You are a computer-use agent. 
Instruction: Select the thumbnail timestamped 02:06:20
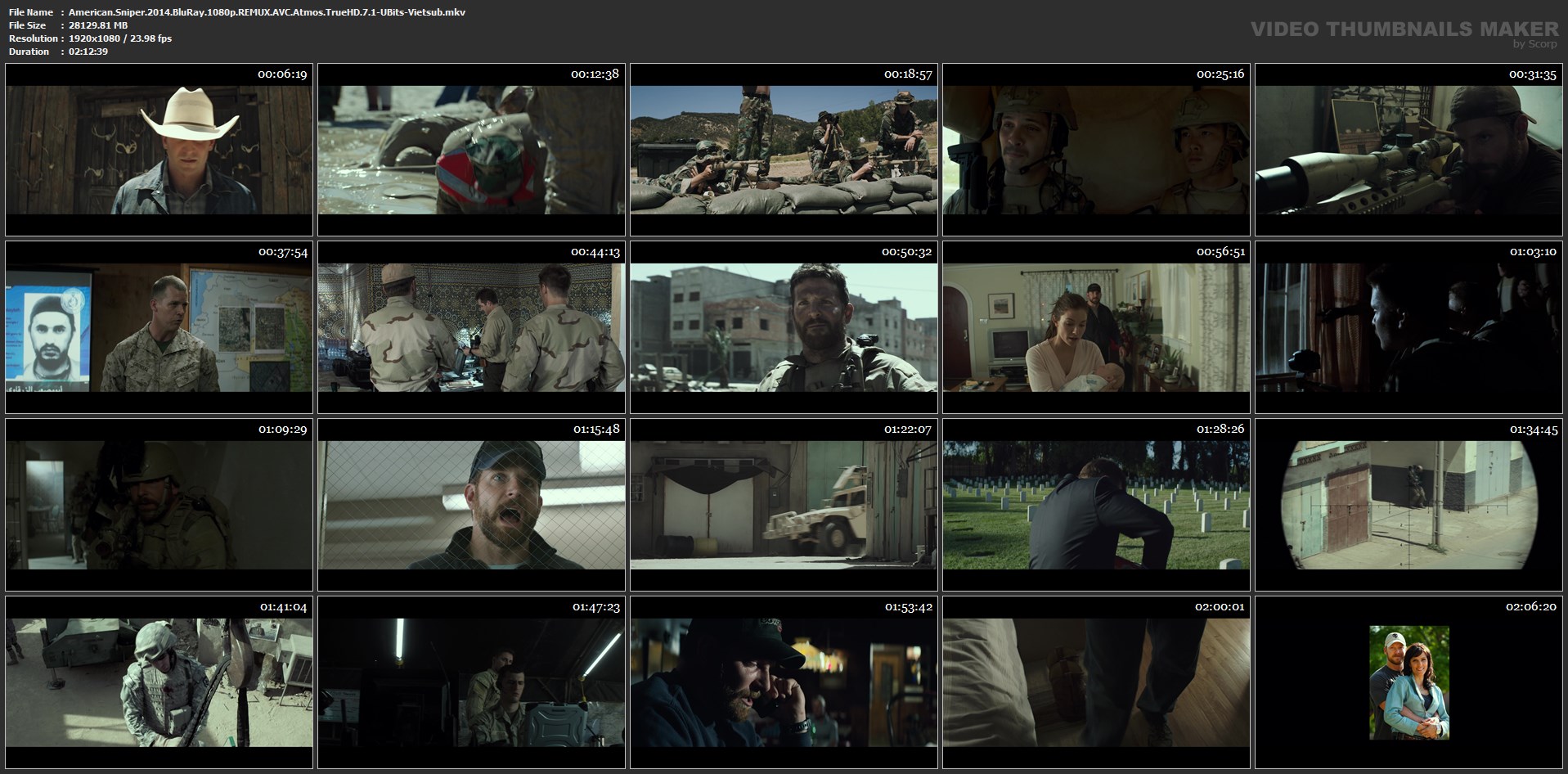click(x=1409, y=682)
